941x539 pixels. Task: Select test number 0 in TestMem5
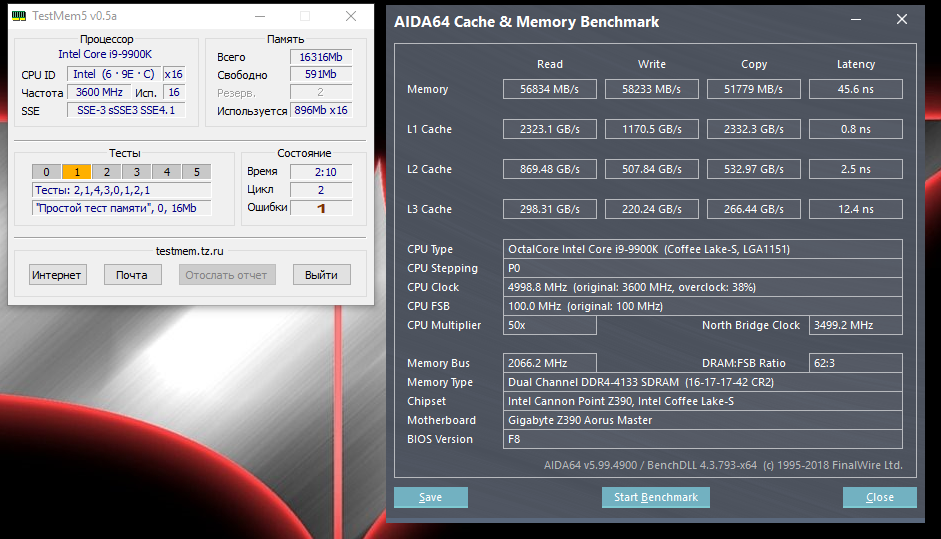click(46, 172)
